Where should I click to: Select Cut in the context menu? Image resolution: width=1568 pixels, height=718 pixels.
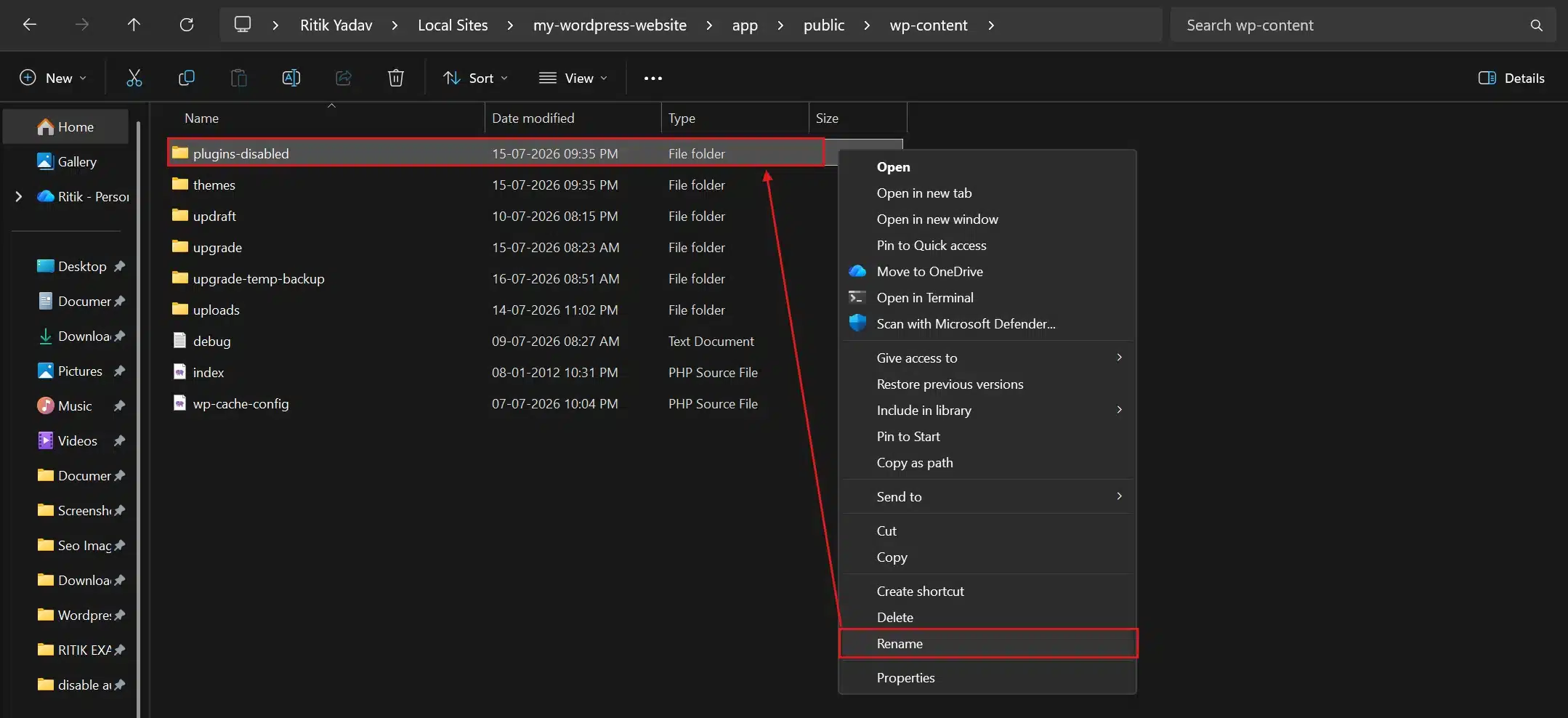pyautogui.click(x=988, y=531)
